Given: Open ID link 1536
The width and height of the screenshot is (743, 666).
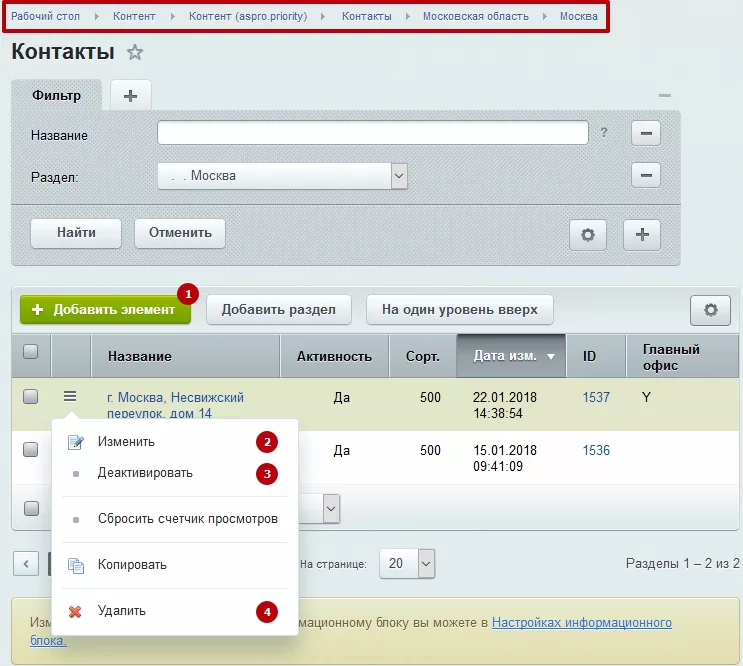Looking at the screenshot, I should pyautogui.click(x=596, y=450).
